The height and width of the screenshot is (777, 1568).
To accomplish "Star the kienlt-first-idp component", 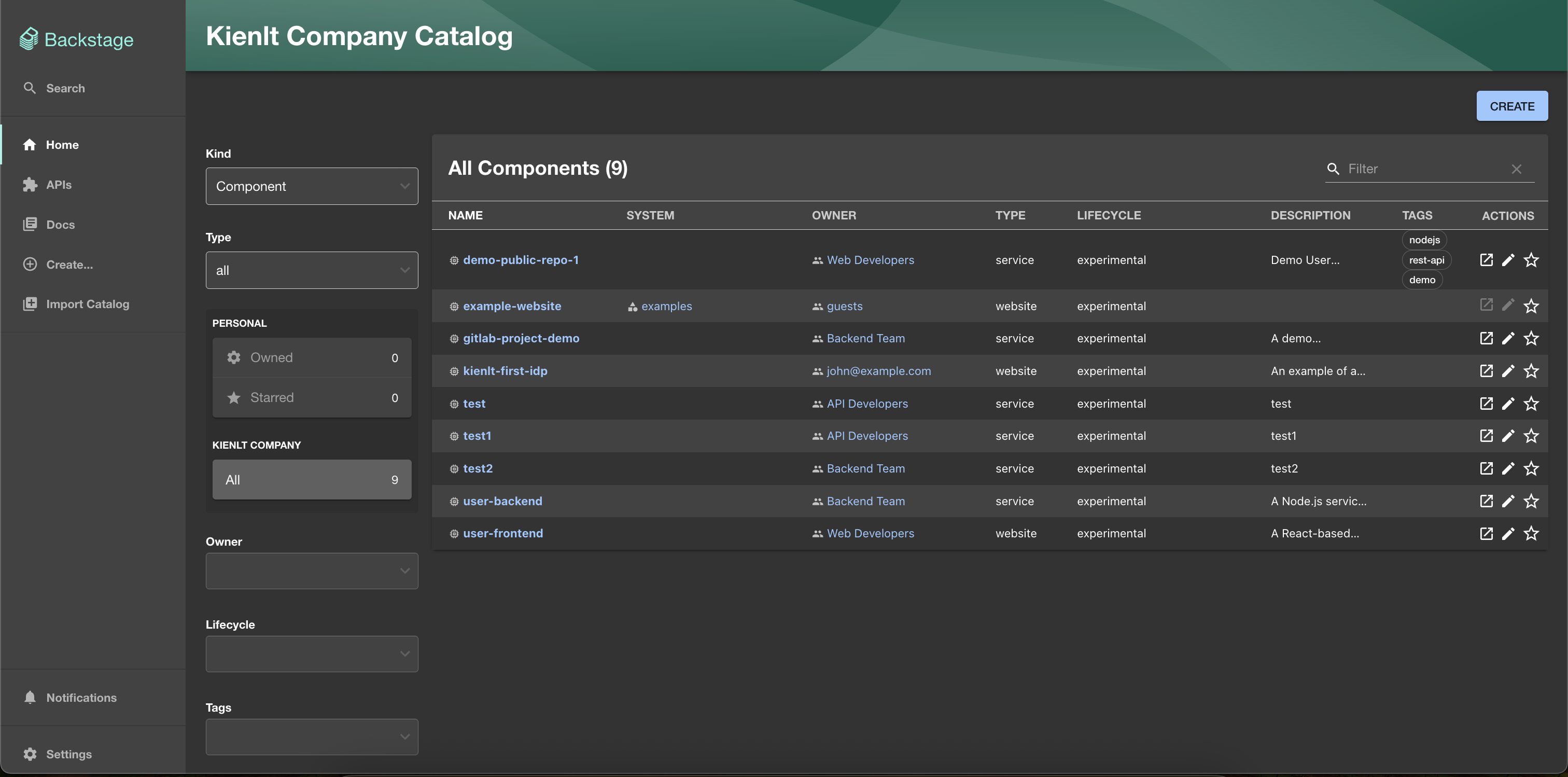I will click(x=1531, y=371).
